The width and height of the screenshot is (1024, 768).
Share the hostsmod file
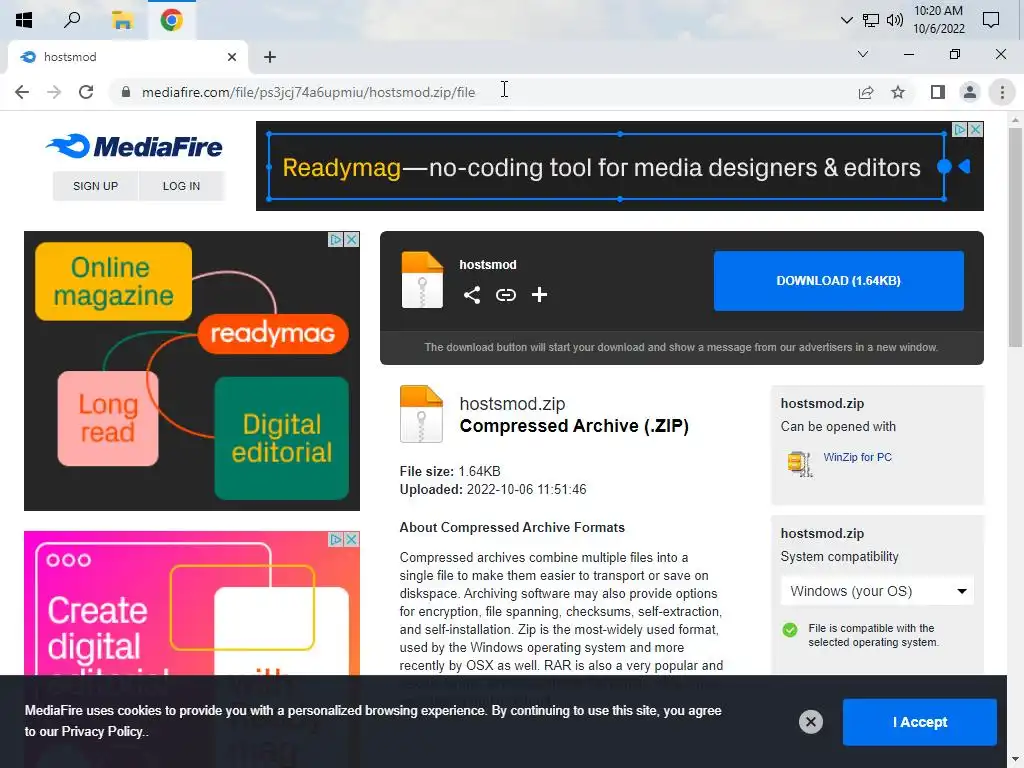472,295
